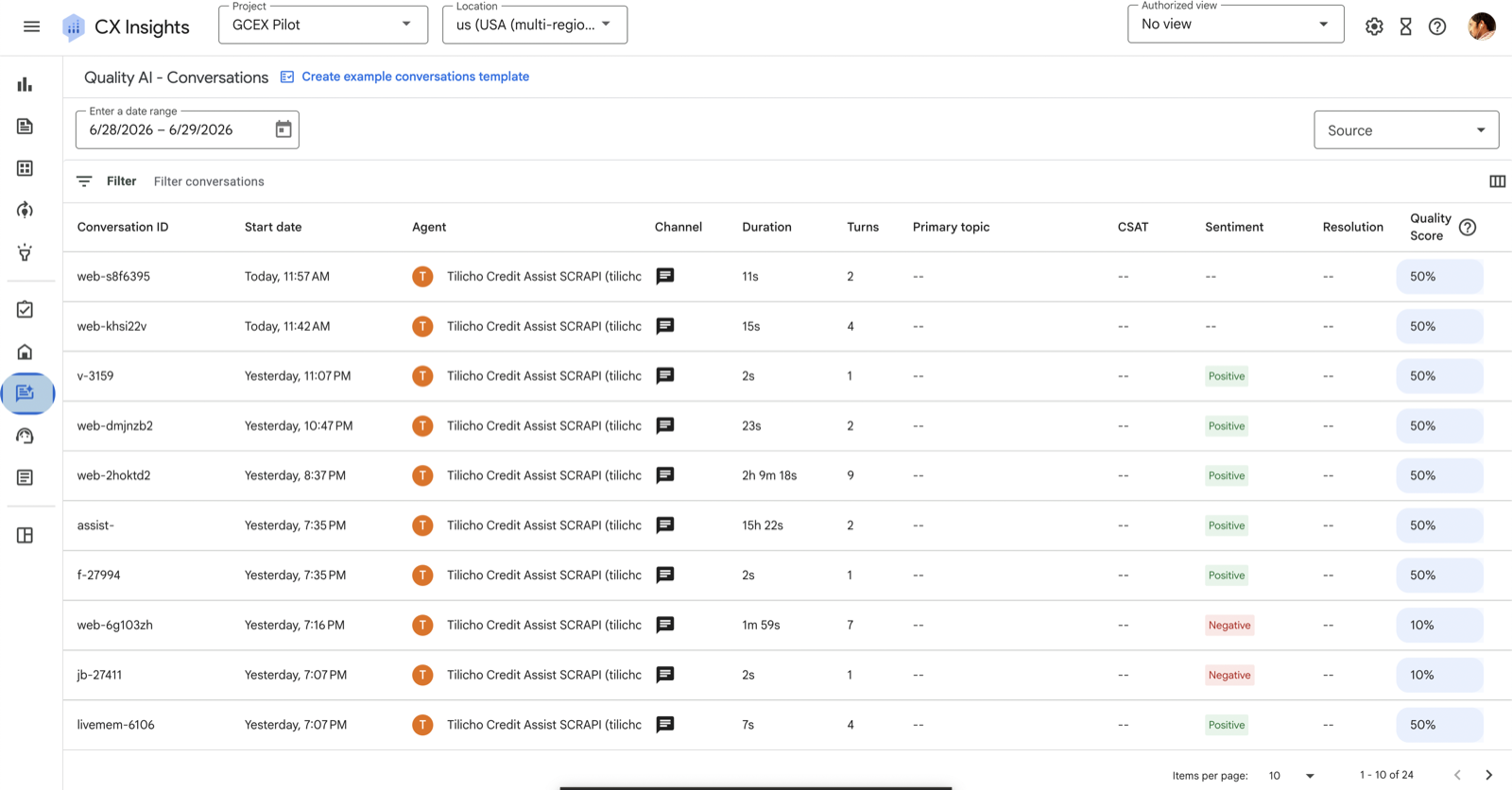Click duration 2h 9m 18s

click(769, 475)
